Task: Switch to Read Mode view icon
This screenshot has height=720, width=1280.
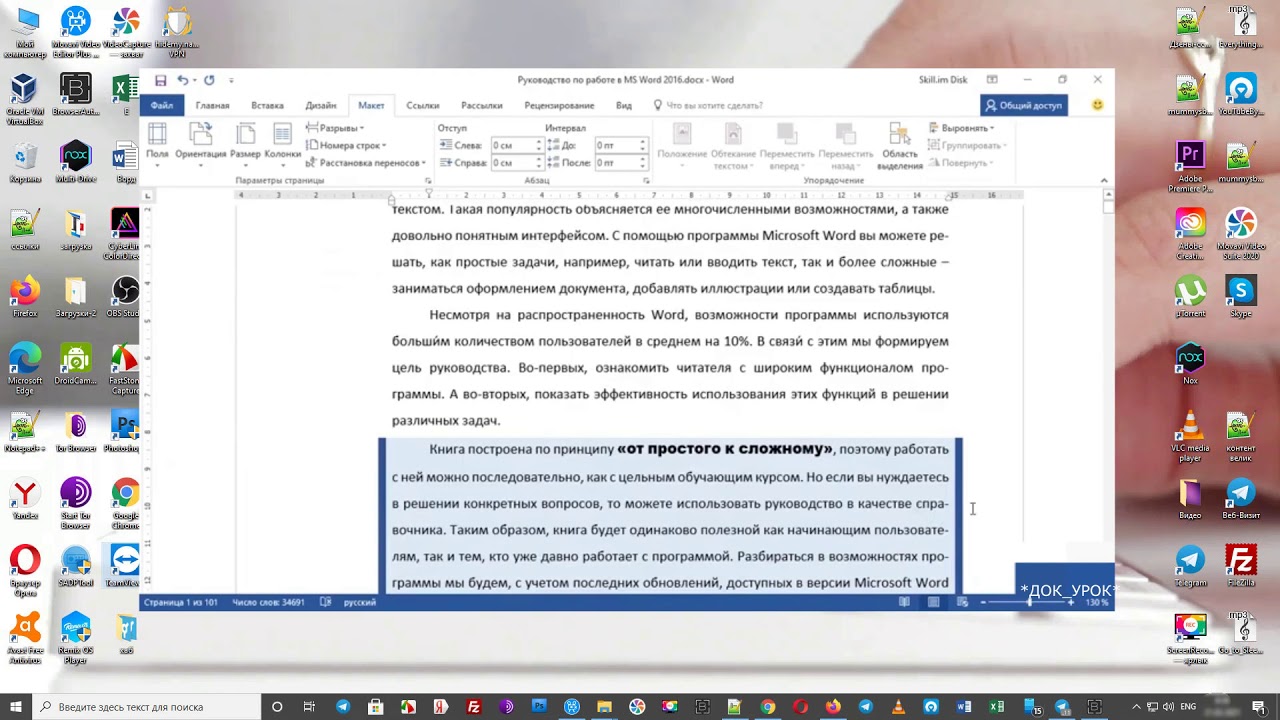Action: click(x=904, y=602)
